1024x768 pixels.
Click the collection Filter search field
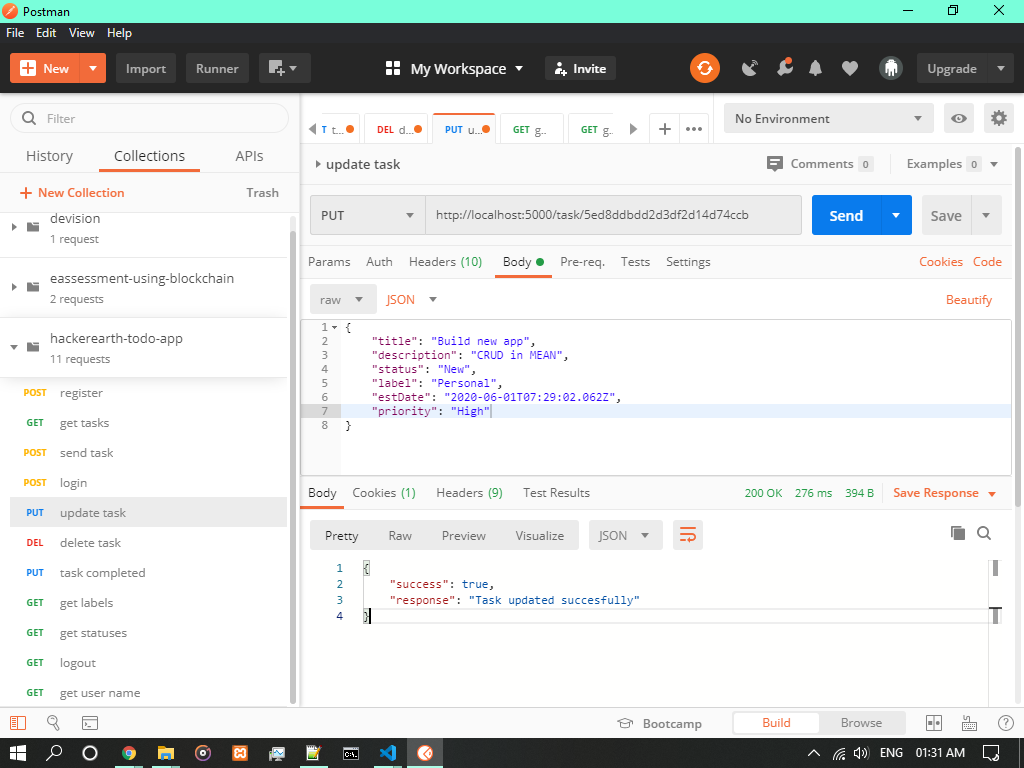[x=150, y=118]
